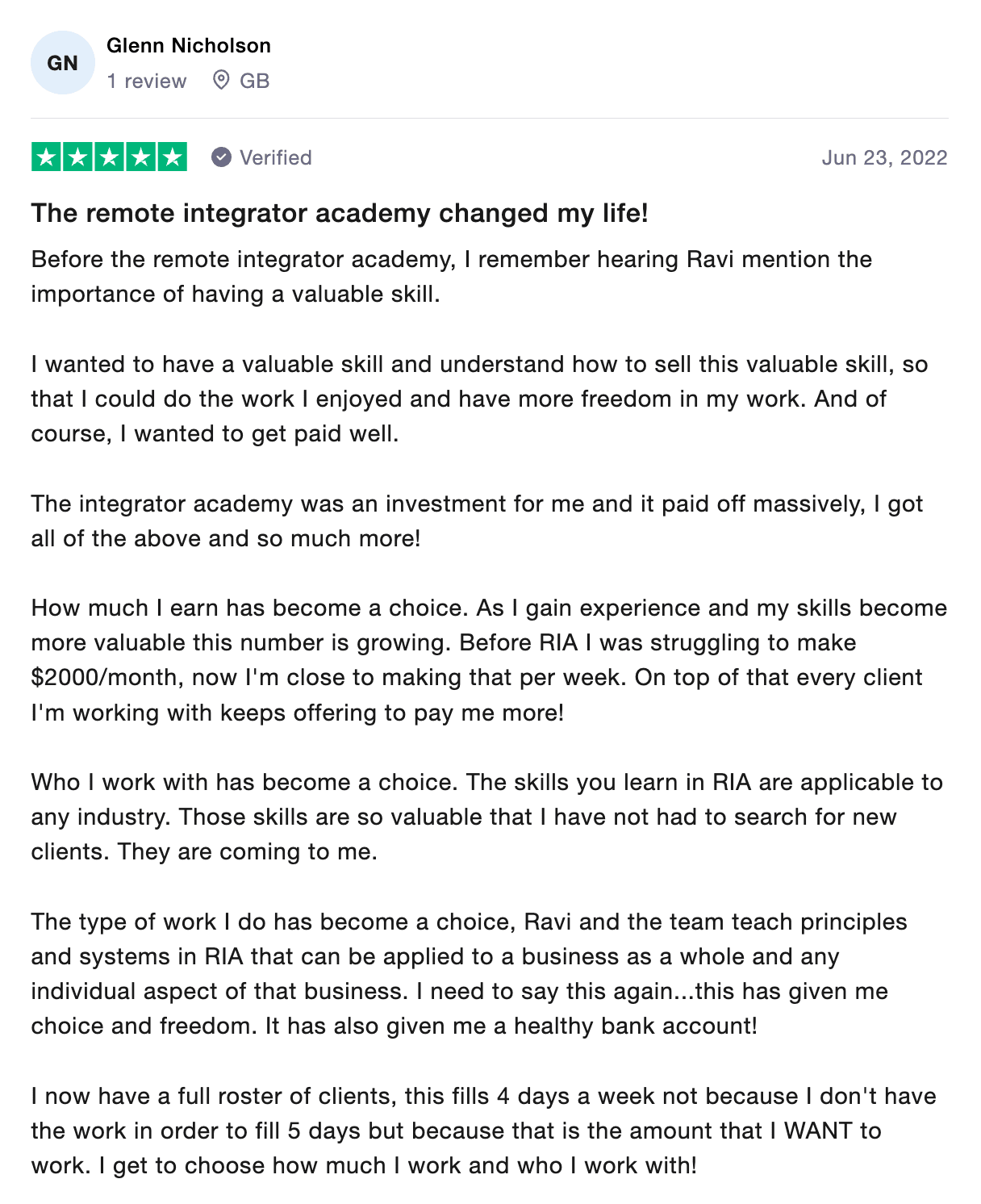Click the Verified label text
Image resolution: width=981 pixels, height=1204 pixels.
tap(275, 157)
